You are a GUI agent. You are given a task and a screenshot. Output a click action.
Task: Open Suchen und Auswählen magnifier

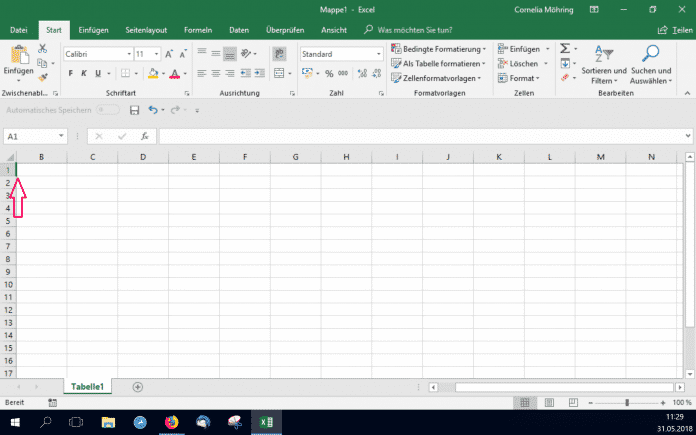tap(650, 54)
